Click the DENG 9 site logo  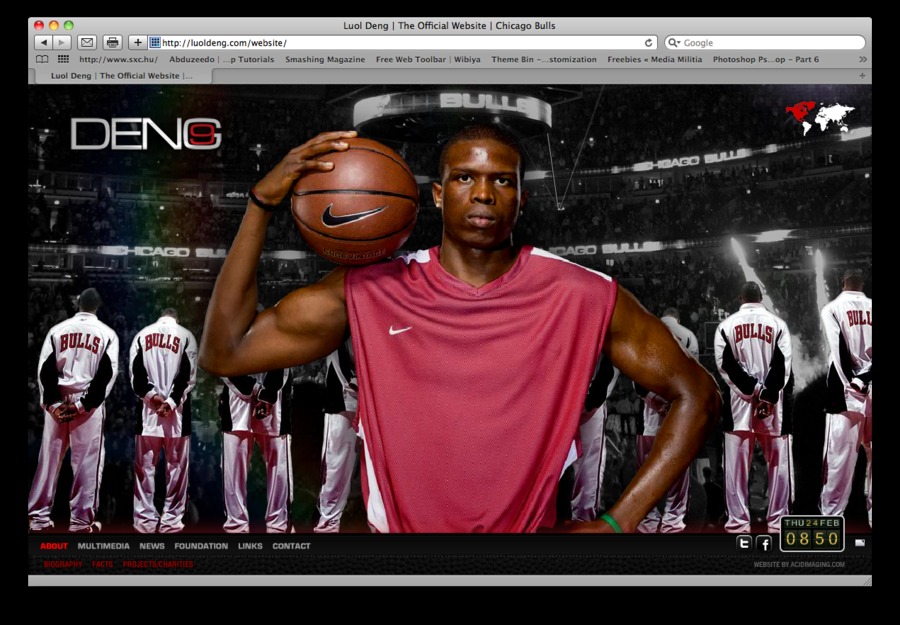146,134
